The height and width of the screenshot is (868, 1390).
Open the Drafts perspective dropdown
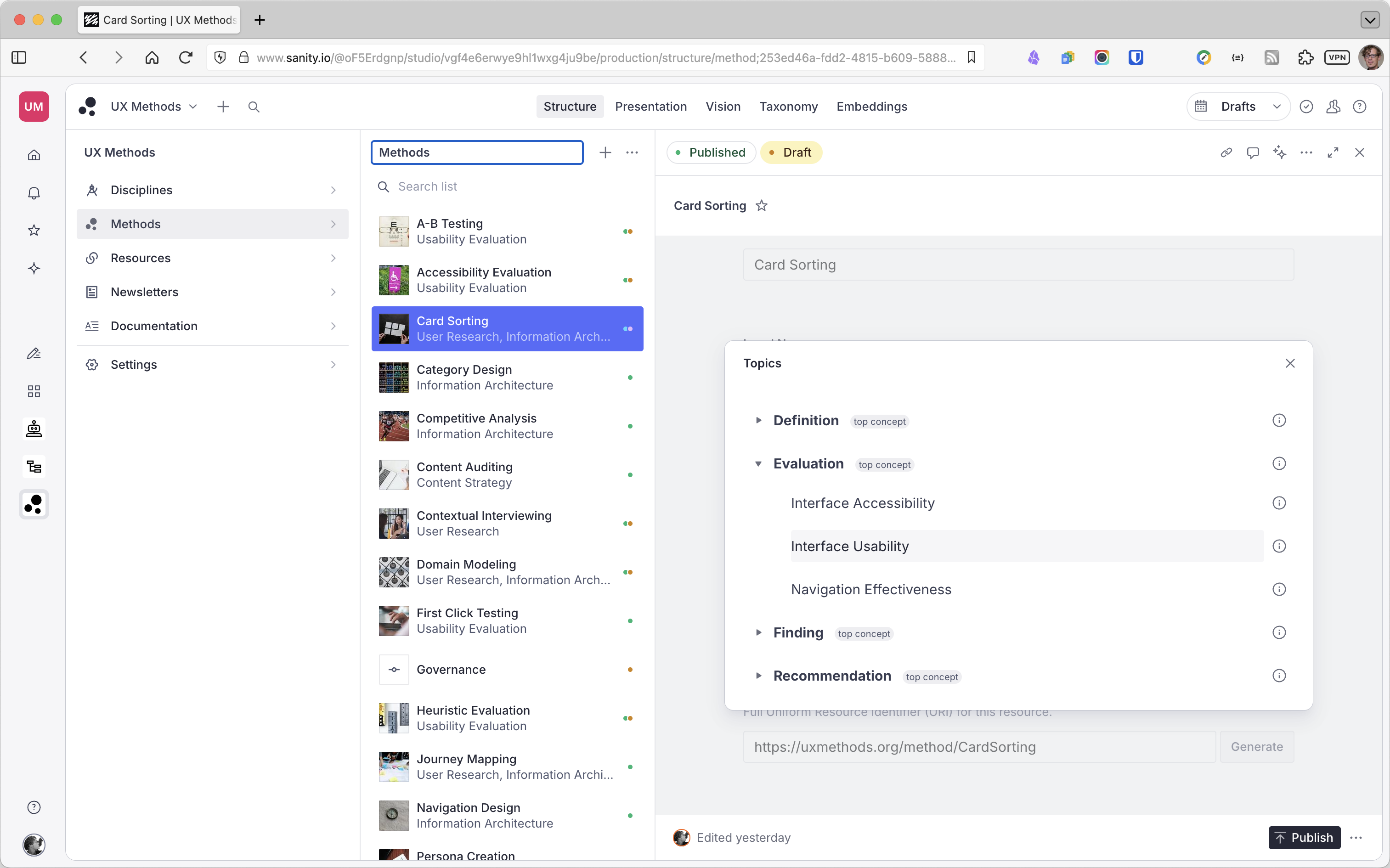1277,106
